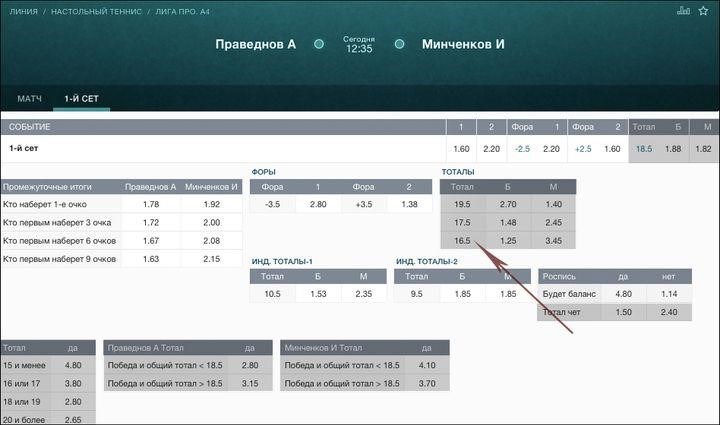Bet 2.40 on Тотал чет нет
The image size is (720, 425).
pyautogui.click(x=669, y=312)
